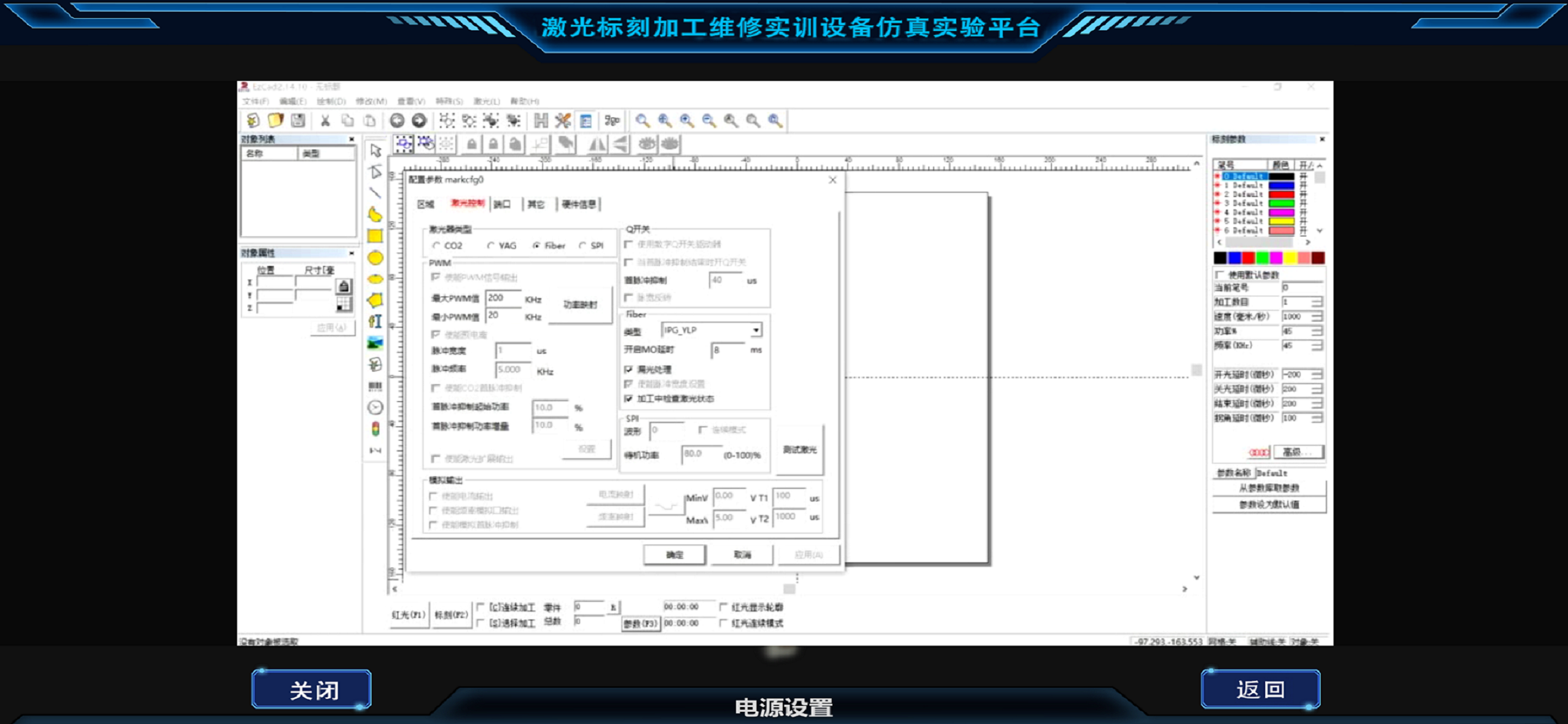Click the Undo left arrow icon
Viewport: 1568px width, 724px height.
pyautogui.click(x=397, y=121)
